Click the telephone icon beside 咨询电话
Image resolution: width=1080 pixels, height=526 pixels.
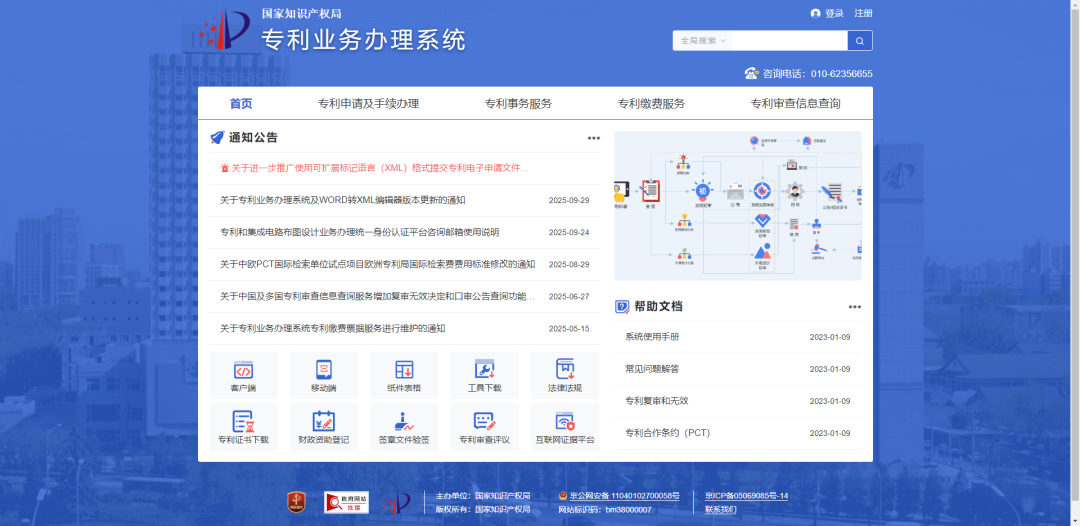751,73
